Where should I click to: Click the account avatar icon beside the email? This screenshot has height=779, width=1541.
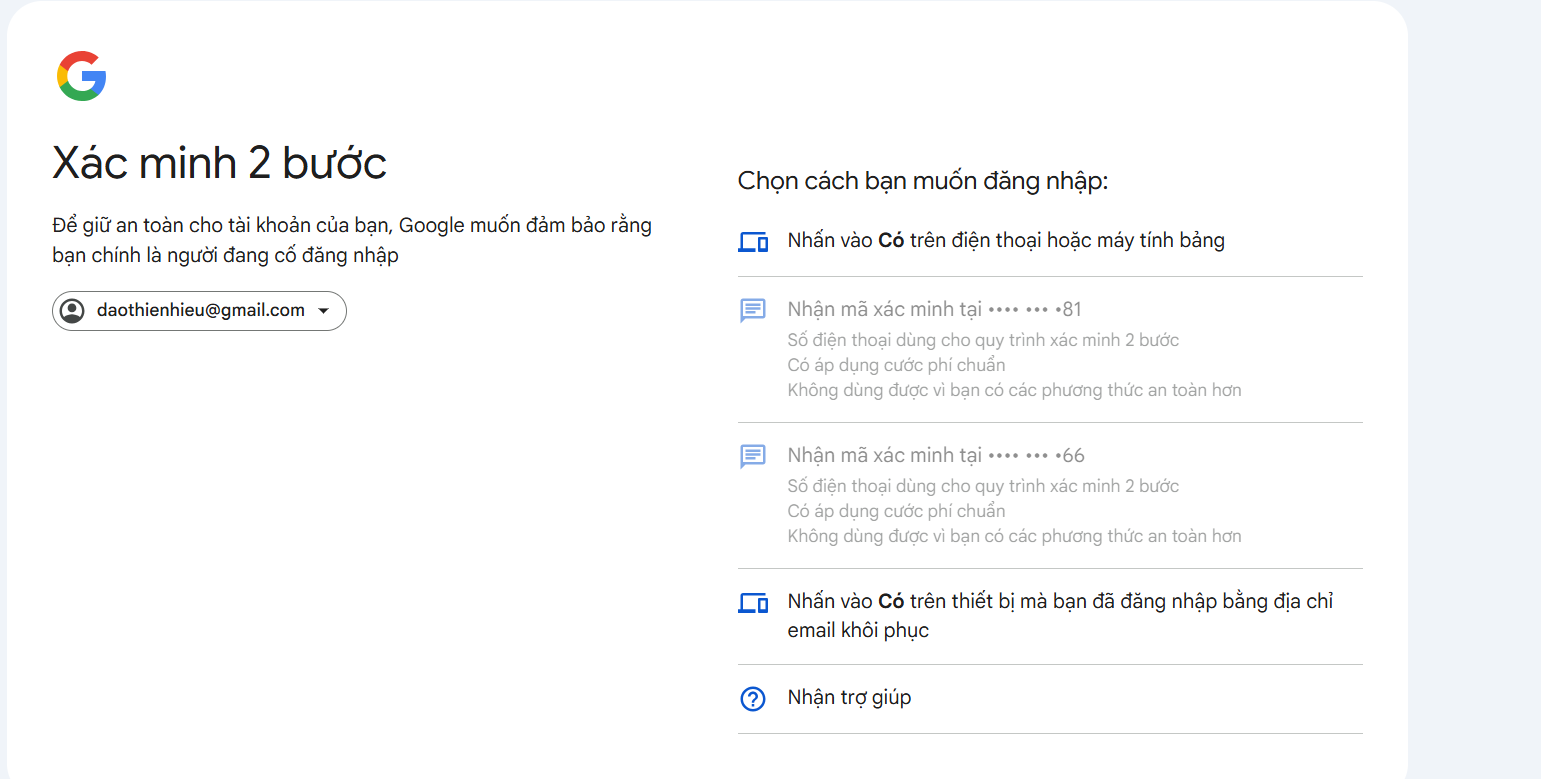coord(72,311)
